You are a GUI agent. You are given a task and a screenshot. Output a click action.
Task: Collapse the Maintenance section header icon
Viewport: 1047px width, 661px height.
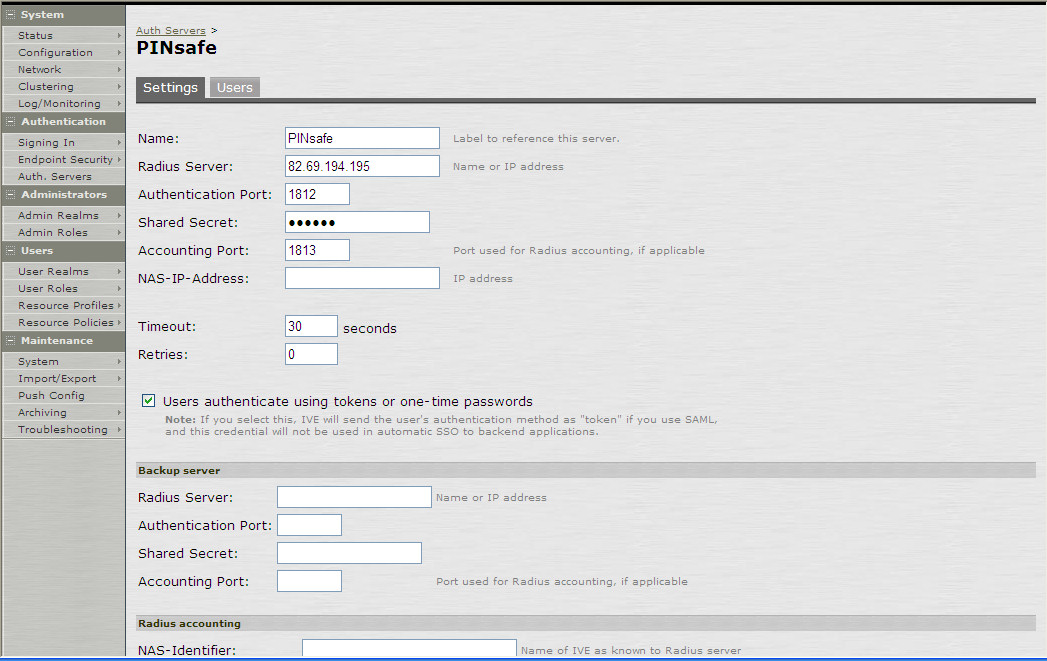(8, 340)
